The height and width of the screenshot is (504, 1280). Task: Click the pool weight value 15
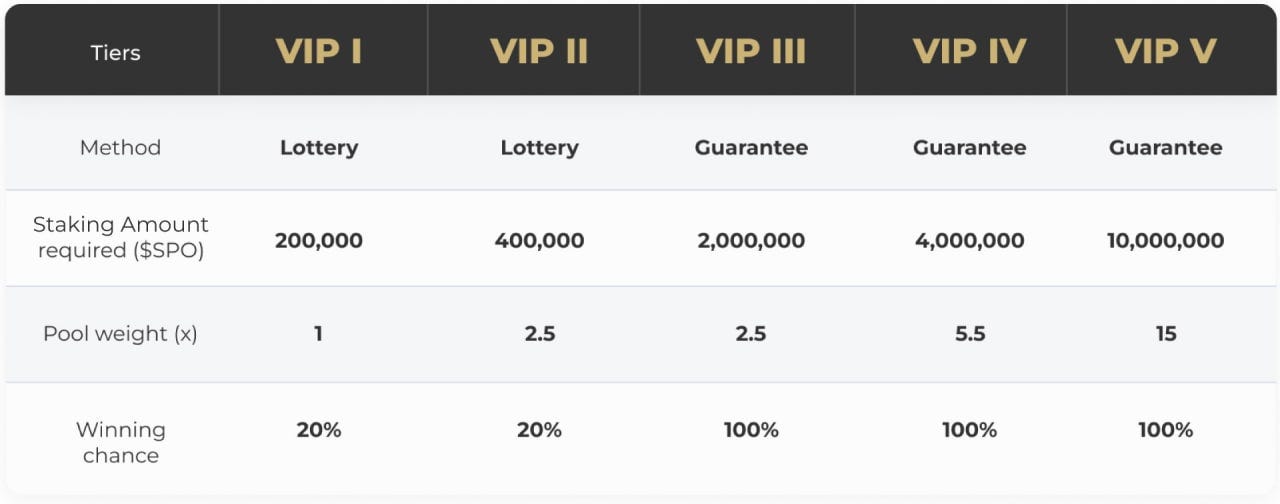coord(1165,334)
